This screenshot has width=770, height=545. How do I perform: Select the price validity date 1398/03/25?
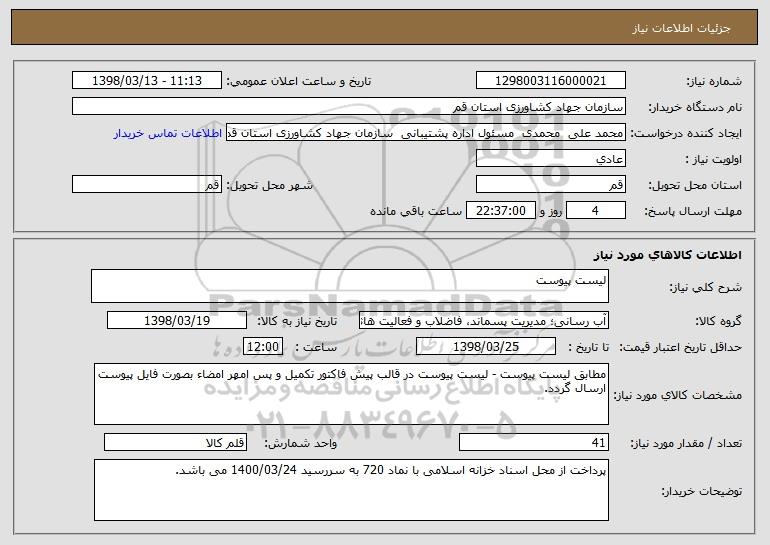tap(486, 347)
